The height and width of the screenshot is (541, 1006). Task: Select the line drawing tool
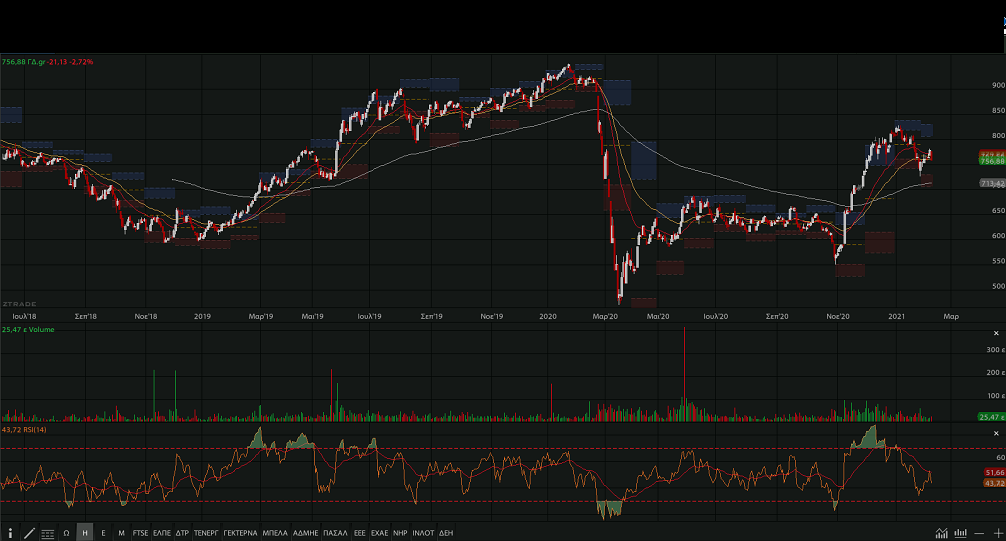[29, 533]
